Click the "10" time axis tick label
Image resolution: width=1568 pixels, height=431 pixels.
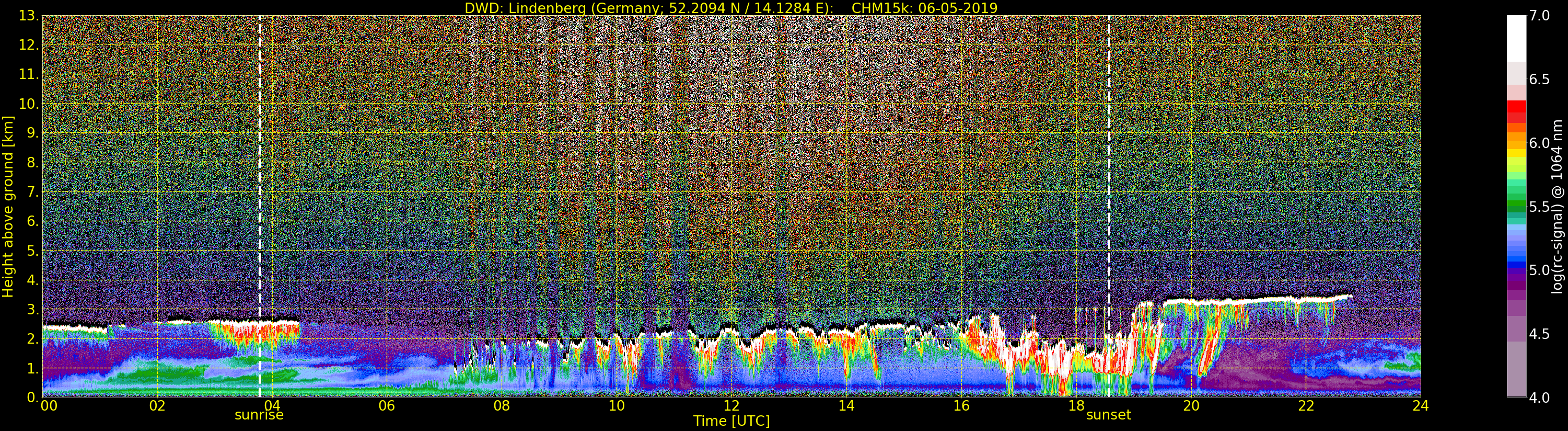[617, 406]
